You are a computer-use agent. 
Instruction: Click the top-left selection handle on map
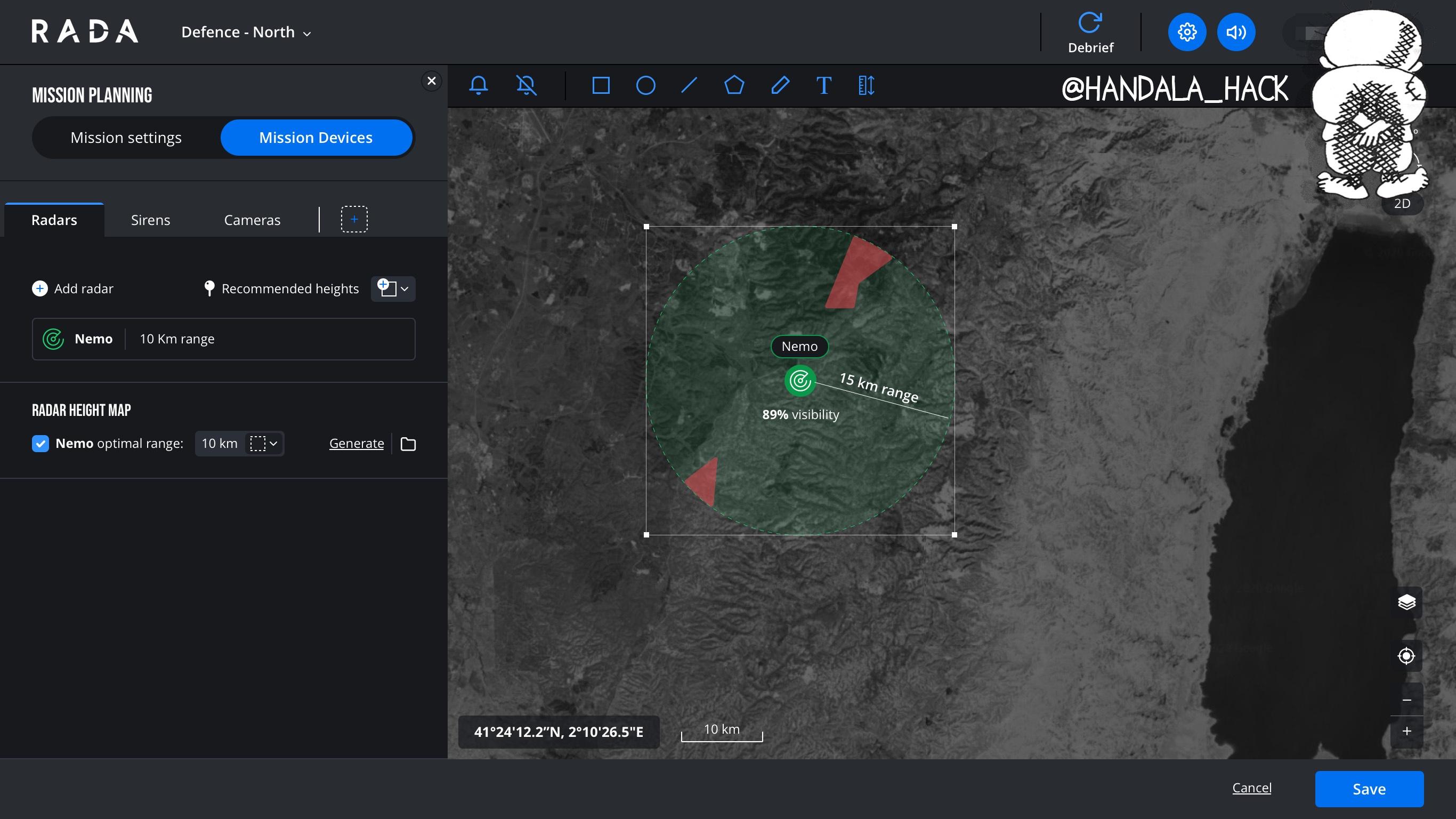pos(646,227)
